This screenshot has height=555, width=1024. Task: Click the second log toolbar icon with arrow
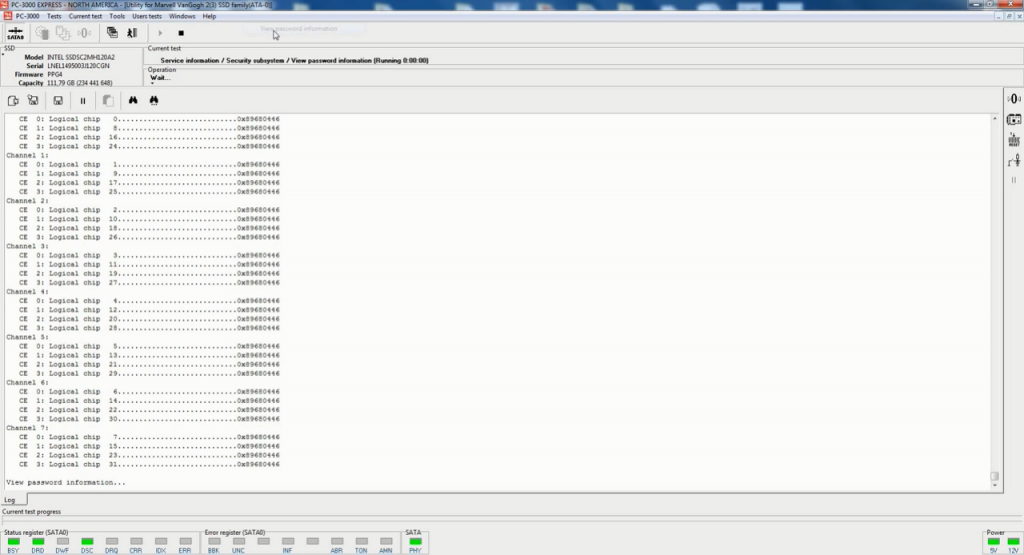point(33,101)
